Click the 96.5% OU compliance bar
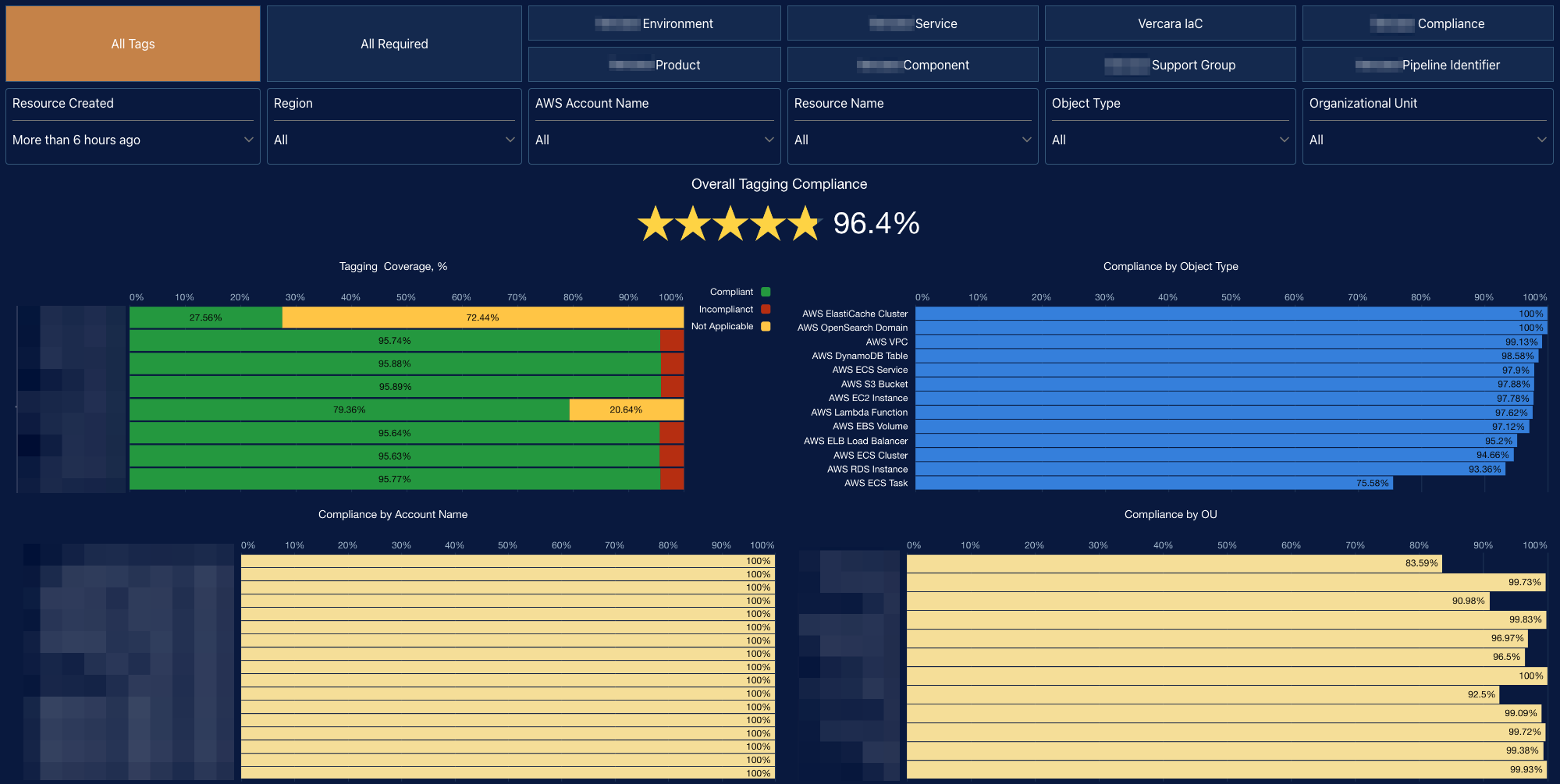 pos(1216,657)
